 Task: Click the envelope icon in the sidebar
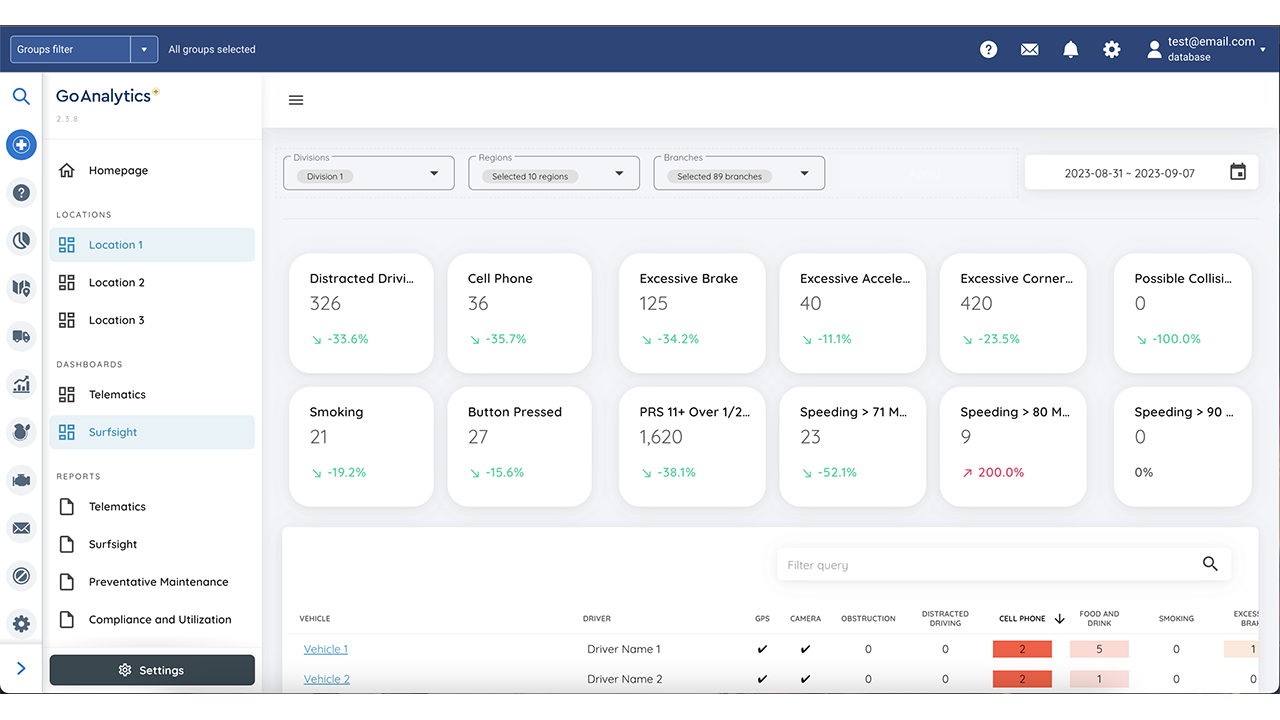pos(21,528)
